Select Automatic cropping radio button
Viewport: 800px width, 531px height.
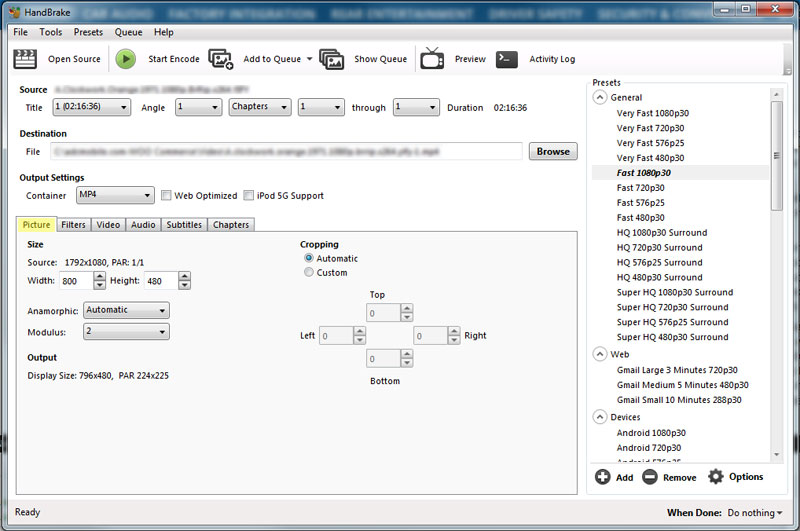coord(309,258)
